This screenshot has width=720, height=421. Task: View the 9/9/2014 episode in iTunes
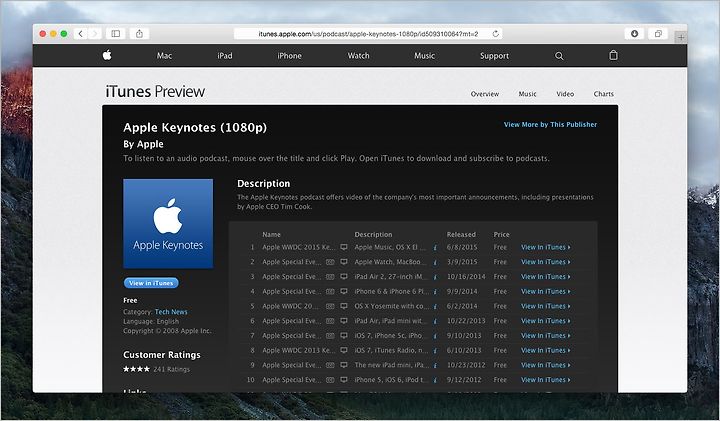[546, 291]
